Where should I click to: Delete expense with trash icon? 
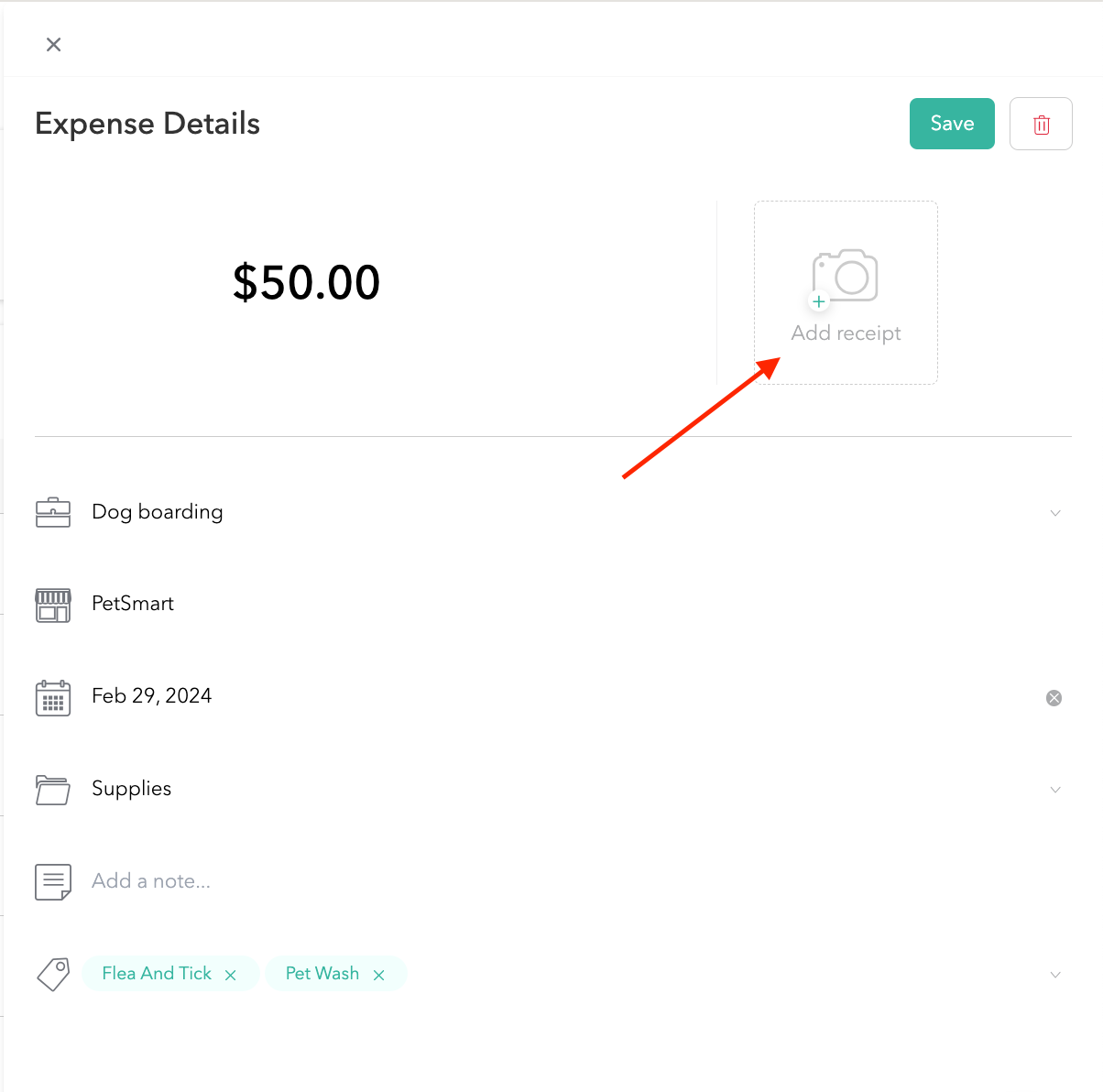1041,124
